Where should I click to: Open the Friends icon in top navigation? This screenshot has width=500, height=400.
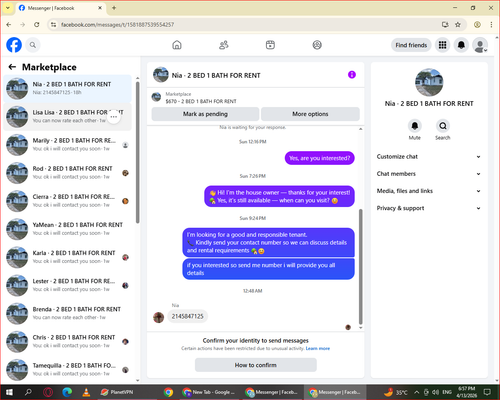224,45
